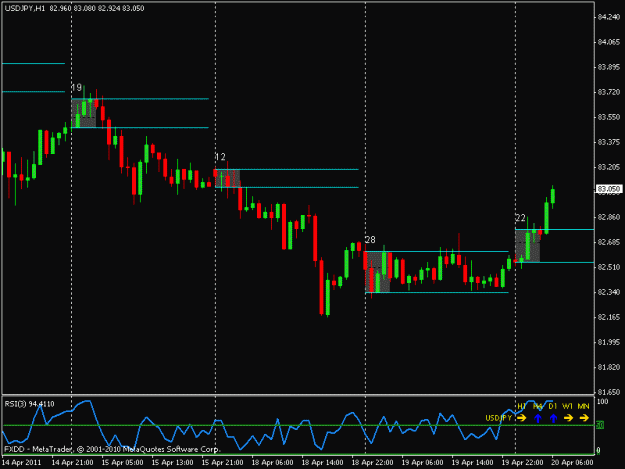This screenshot has width=625, height=469.
Task: Click the 82.860 price axis label
Action: pyautogui.click(x=609, y=217)
